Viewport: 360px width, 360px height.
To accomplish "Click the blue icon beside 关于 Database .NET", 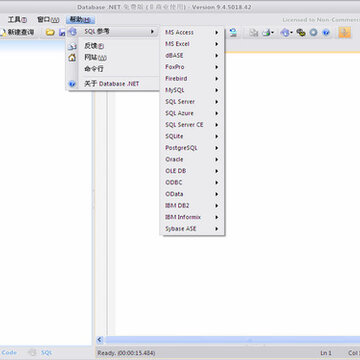I will click(x=72, y=84).
